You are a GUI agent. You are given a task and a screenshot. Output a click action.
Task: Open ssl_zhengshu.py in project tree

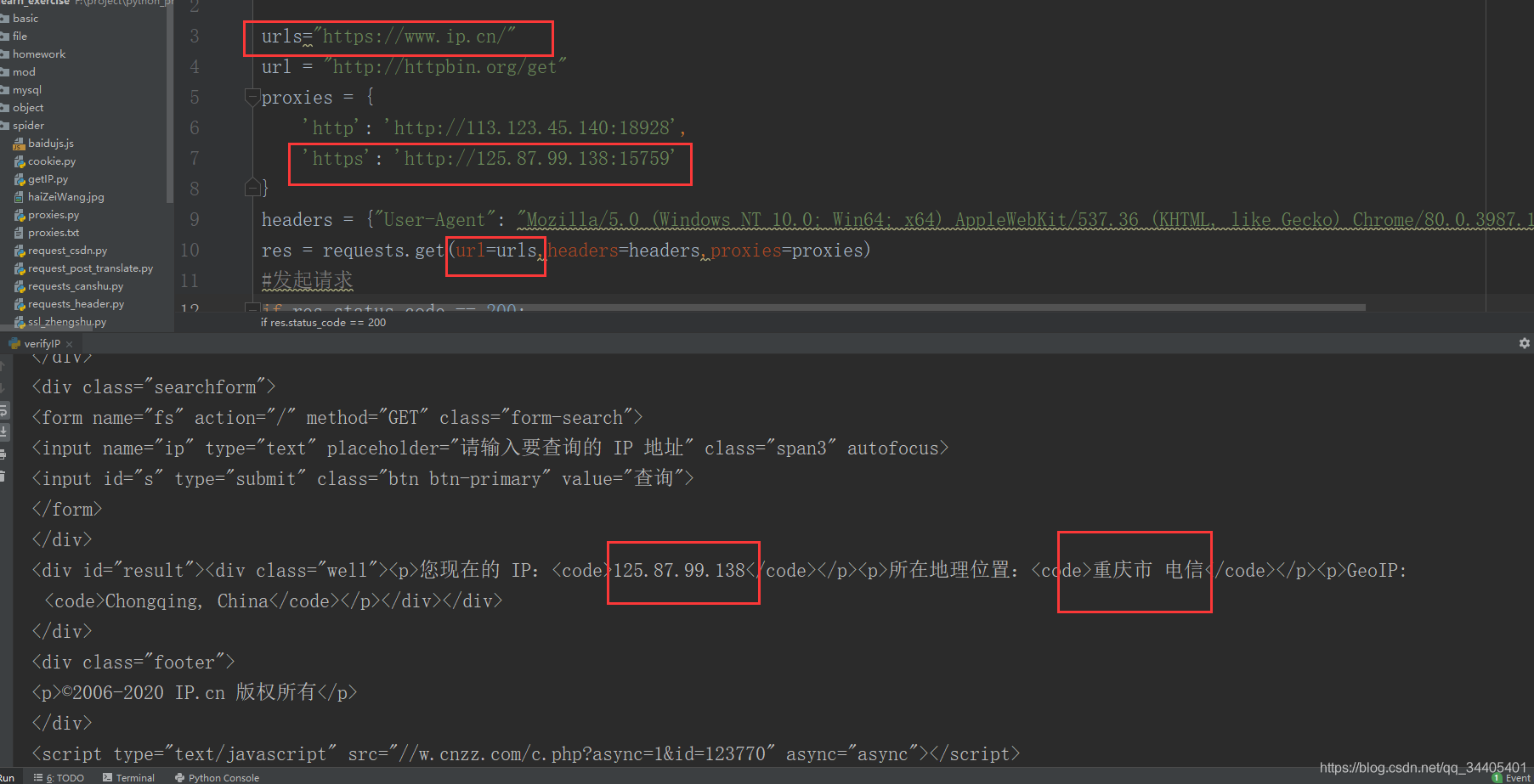pyautogui.click(x=67, y=322)
